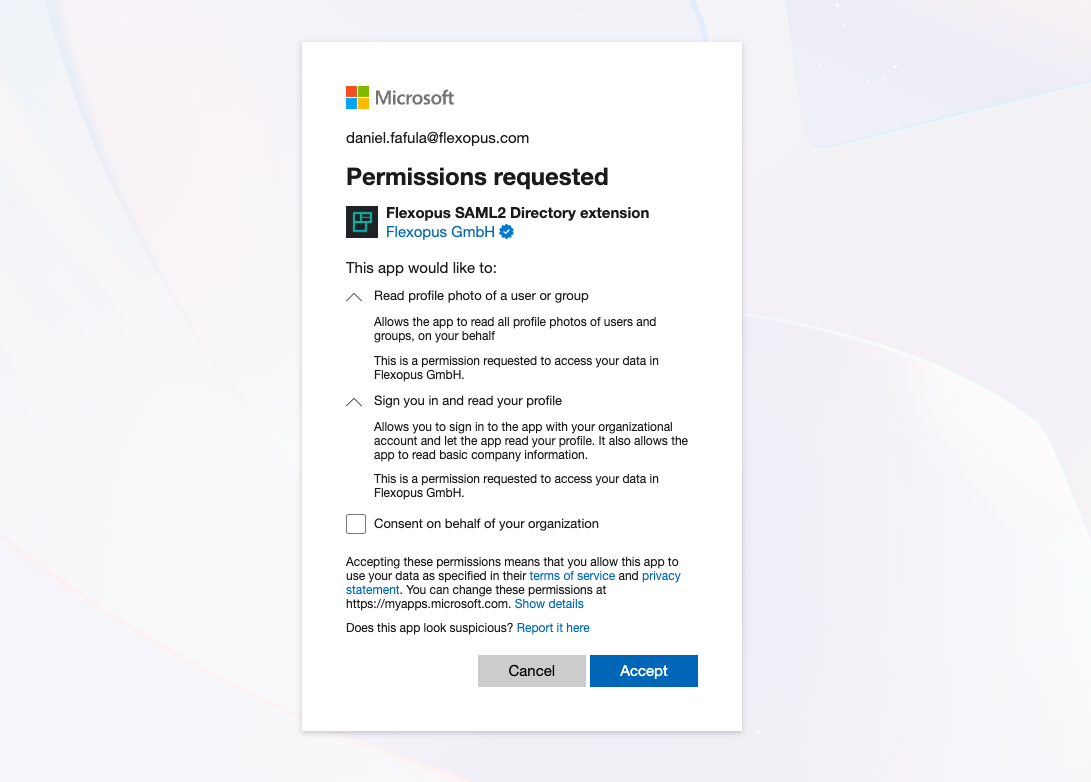This screenshot has height=782, width=1091.
Task: Click the Show details link
Action: click(549, 604)
